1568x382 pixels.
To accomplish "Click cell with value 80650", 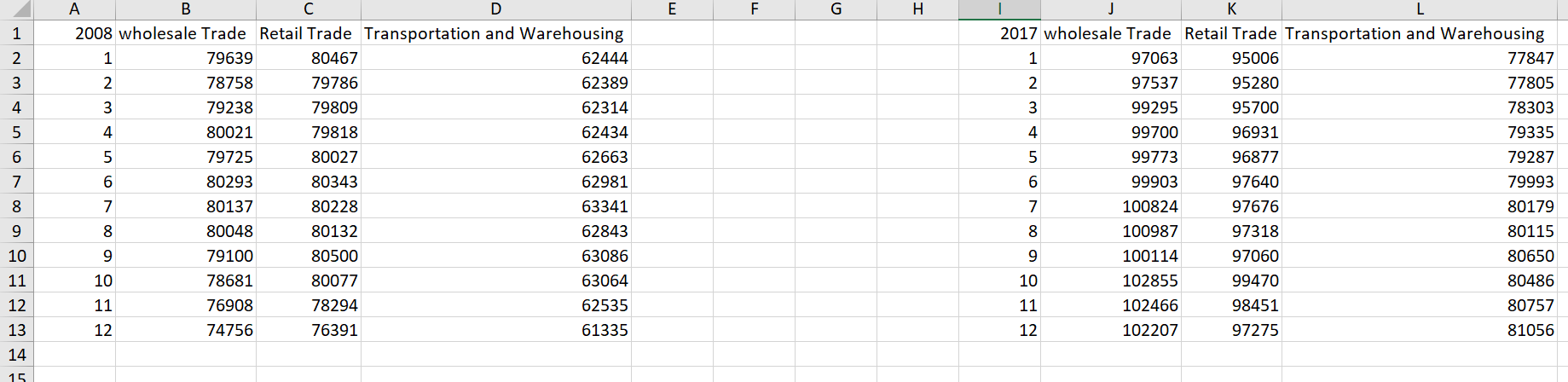I will 1420,256.
